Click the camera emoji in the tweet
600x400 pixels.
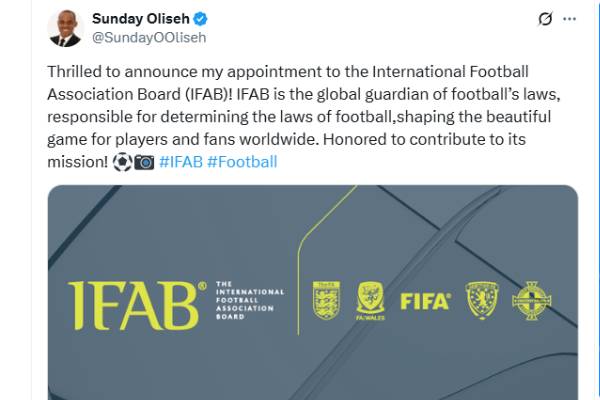pos(144,162)
